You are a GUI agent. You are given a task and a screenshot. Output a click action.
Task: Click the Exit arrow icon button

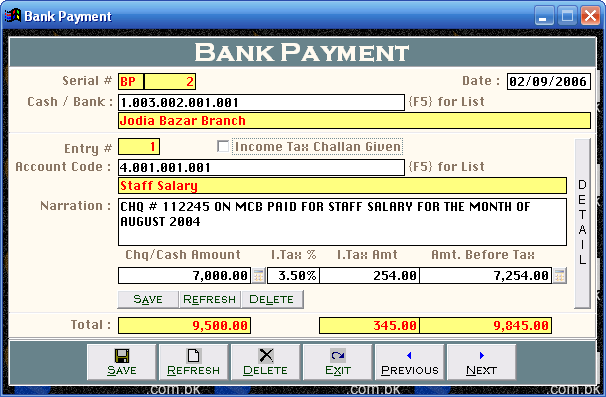(x=337, y=362)
